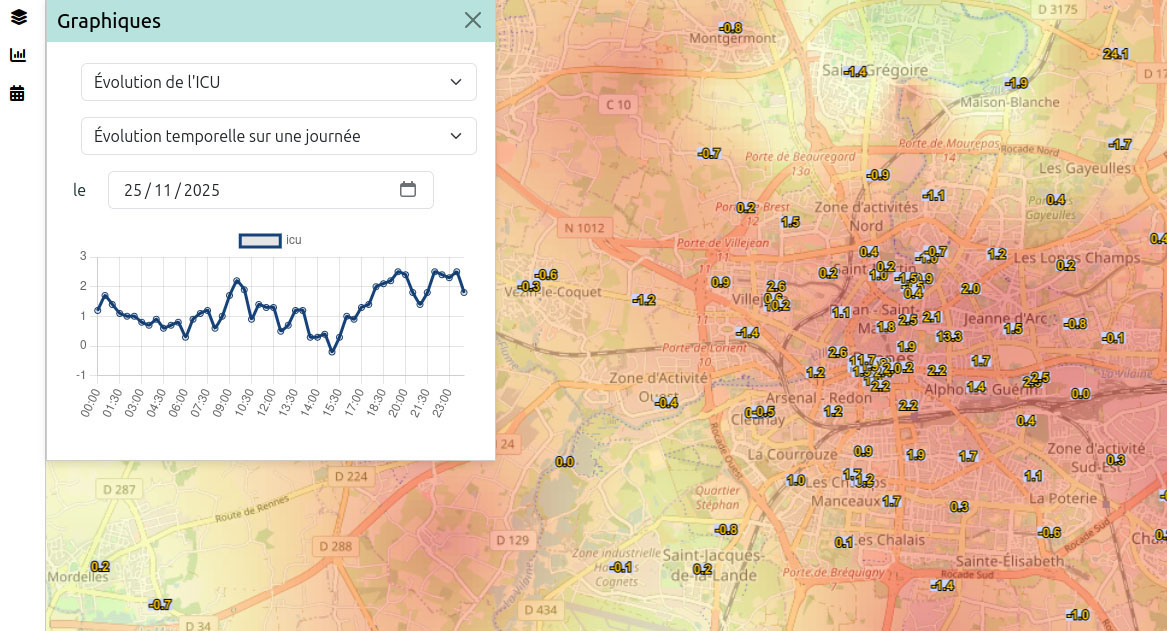Viewport: 1167px width, 631px height.
Task: Select the 13.3 station marker on map
Action: pos(949,337)
